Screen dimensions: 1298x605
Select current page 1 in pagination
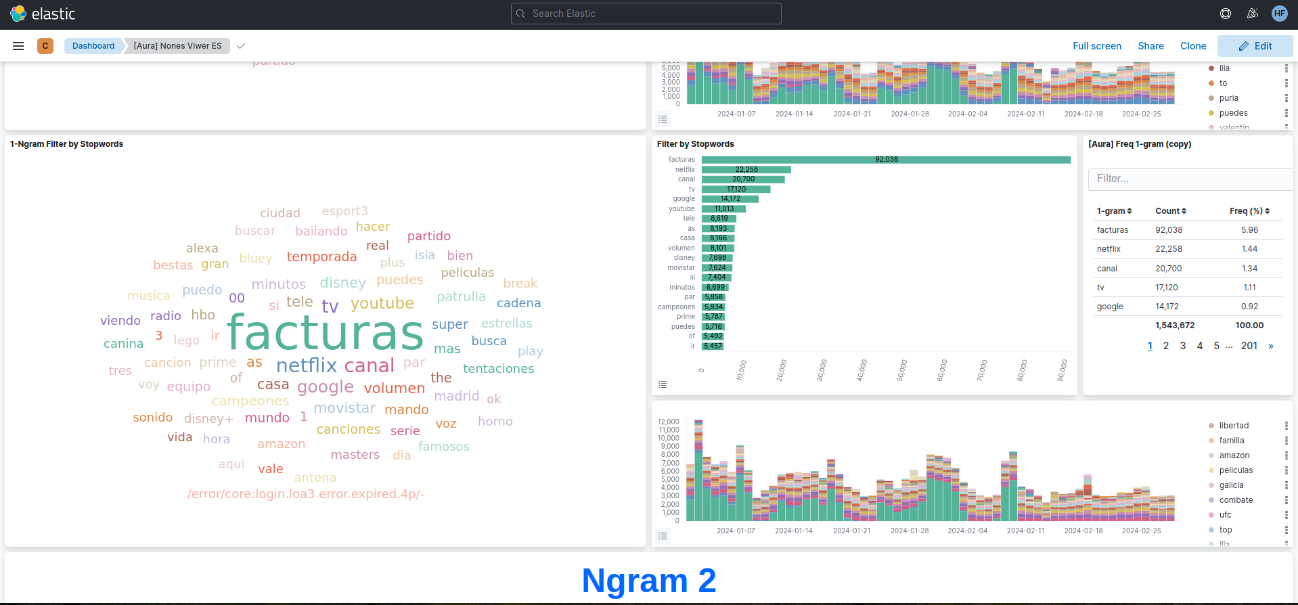(1150, 346)
